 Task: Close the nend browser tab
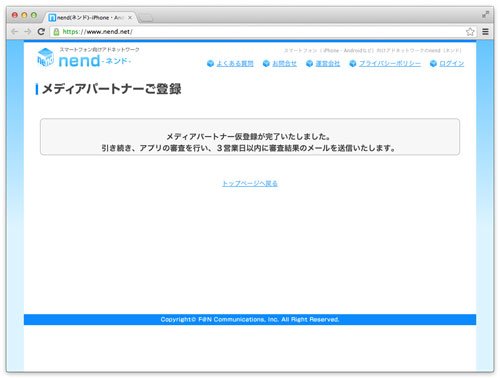(x=130, y=18)
